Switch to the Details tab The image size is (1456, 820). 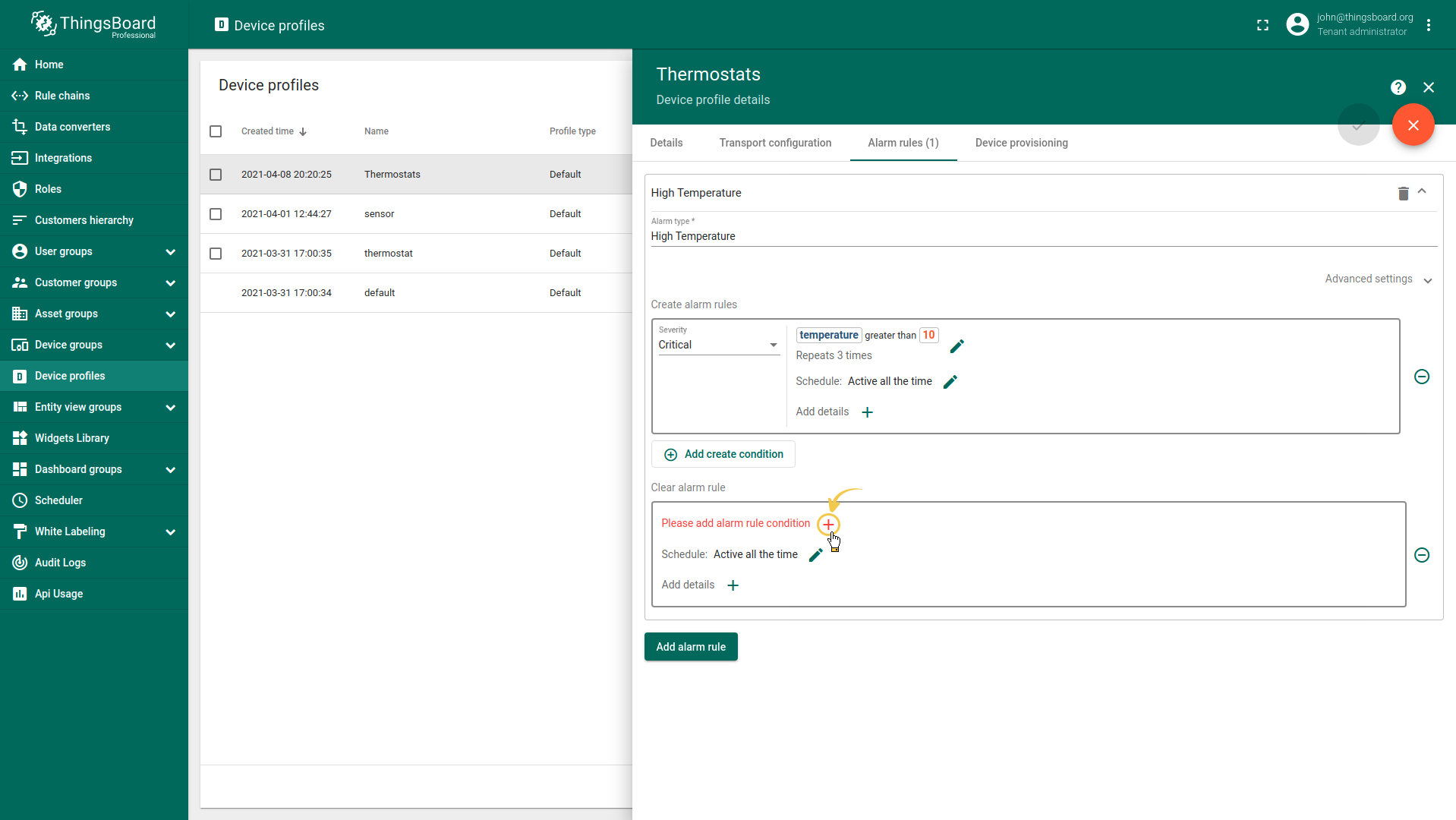point(666,143)
